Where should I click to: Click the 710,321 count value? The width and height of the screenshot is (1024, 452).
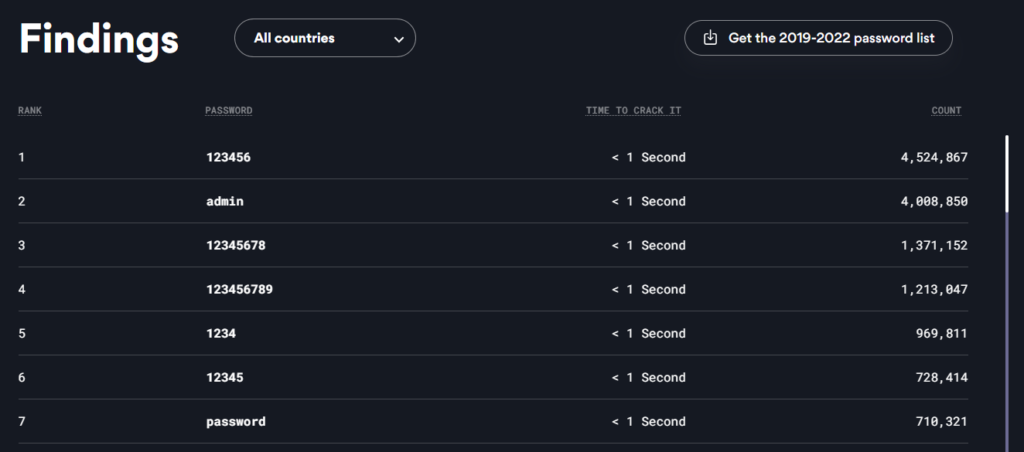tap(941, 421)
